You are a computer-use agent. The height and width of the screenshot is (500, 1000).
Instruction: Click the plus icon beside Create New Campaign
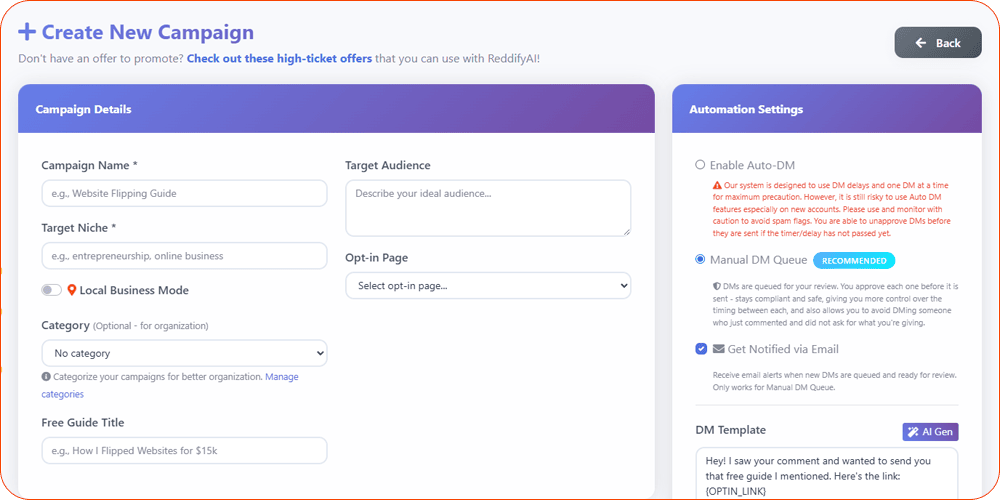[27, 33]
